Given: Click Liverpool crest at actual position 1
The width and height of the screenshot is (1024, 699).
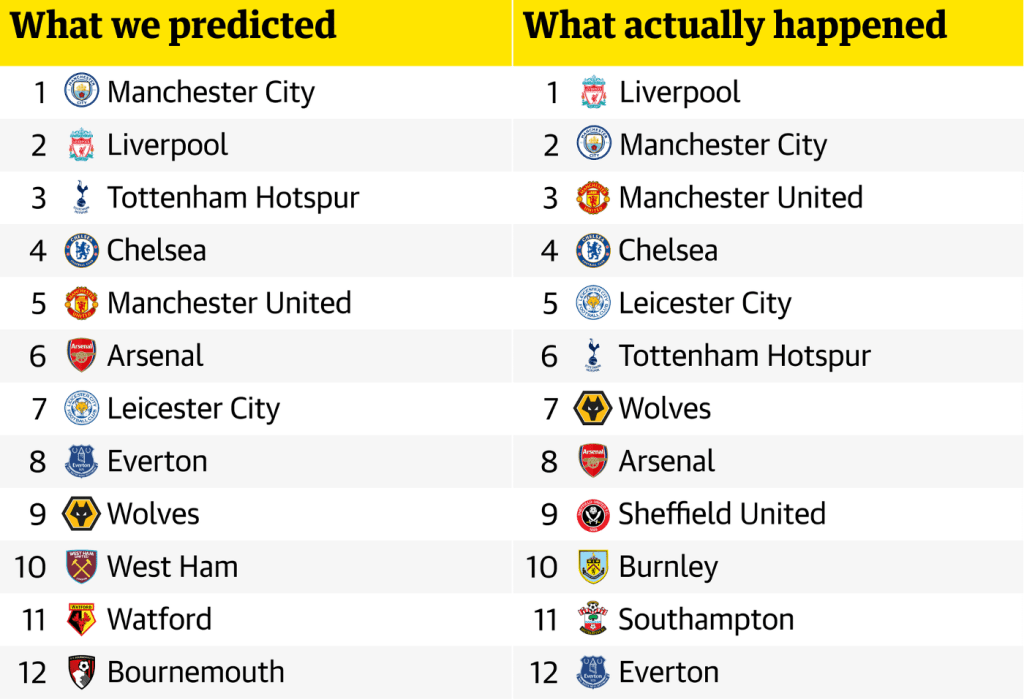Looking at the screenshot, I should click(593, 92).
